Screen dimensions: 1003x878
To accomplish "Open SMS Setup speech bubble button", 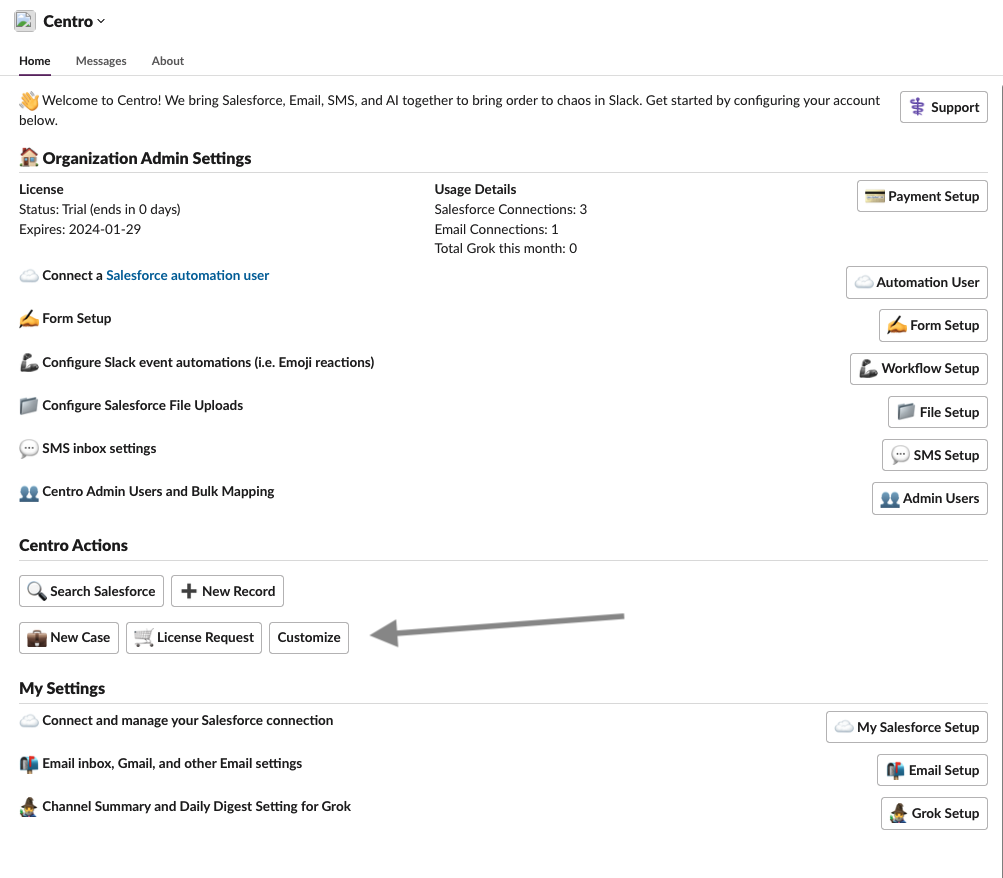I will [935, 455].
